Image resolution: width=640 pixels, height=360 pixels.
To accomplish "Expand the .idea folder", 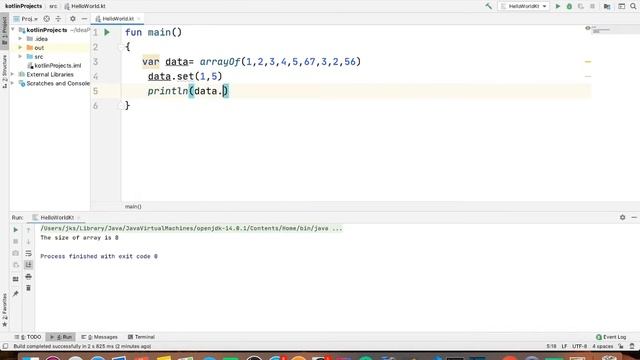I will [20, 39].
